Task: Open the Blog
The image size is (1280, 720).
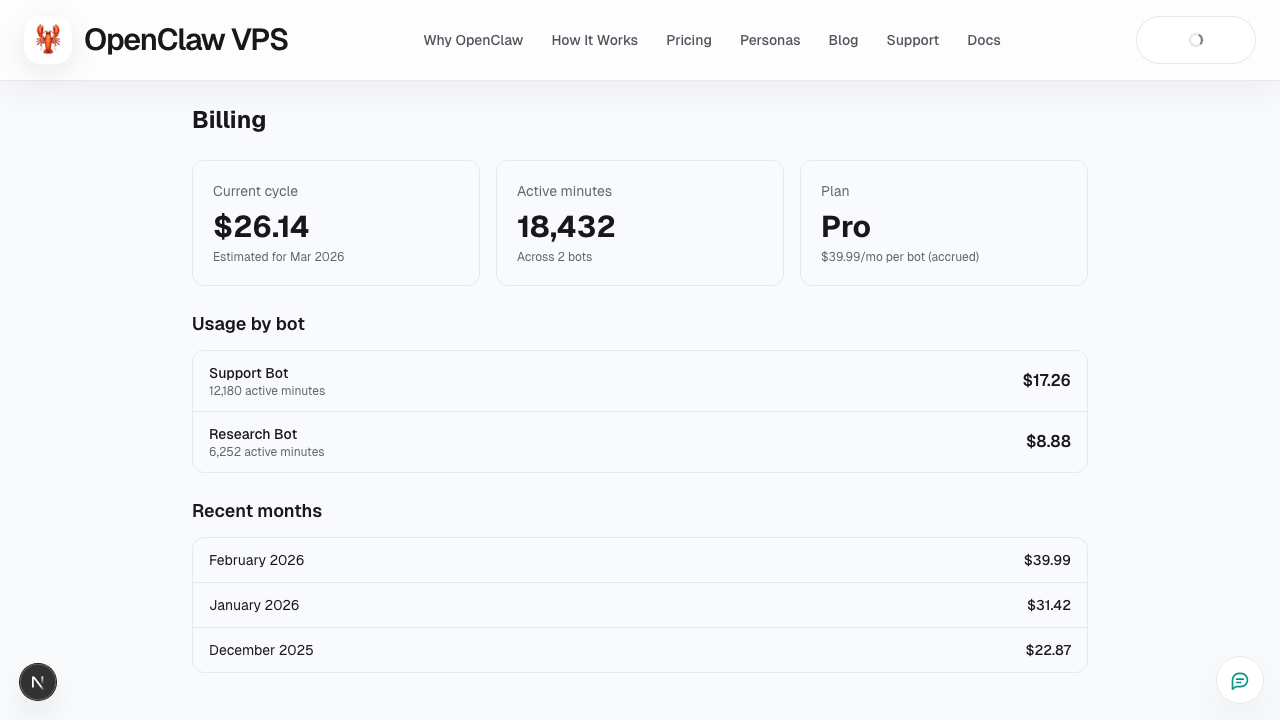Action: 843,40
